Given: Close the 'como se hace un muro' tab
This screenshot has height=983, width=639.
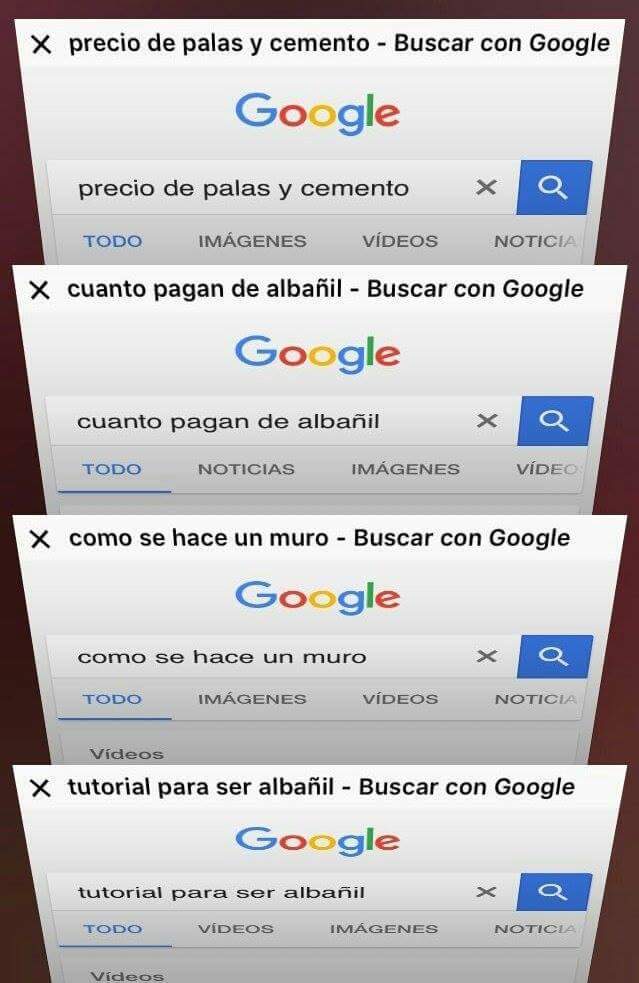Looking at the screenshot, I should tap(40, 539).
